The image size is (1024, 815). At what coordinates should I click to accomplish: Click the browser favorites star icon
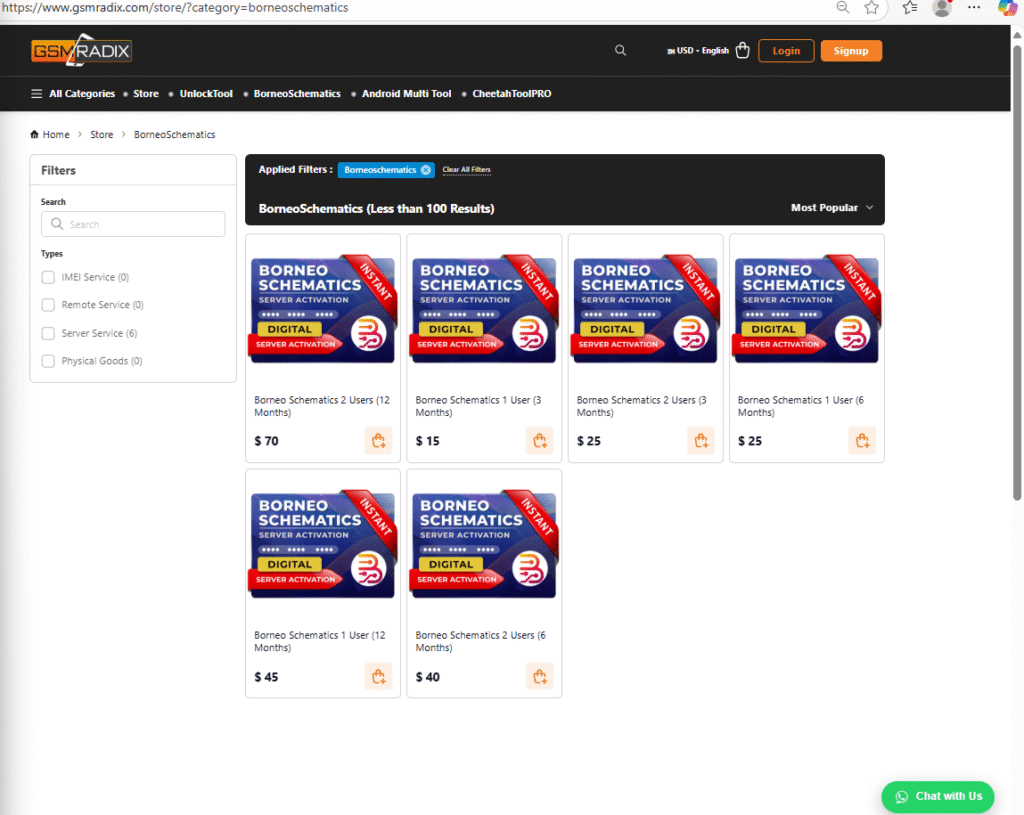point(871,8)
